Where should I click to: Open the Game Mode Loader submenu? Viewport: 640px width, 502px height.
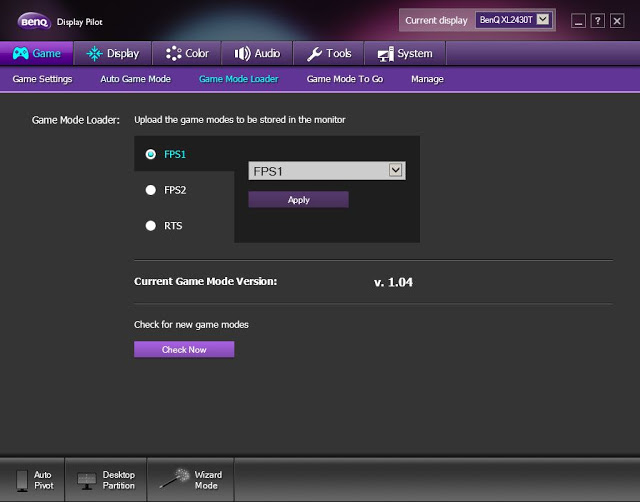click(x=239, y=79)
